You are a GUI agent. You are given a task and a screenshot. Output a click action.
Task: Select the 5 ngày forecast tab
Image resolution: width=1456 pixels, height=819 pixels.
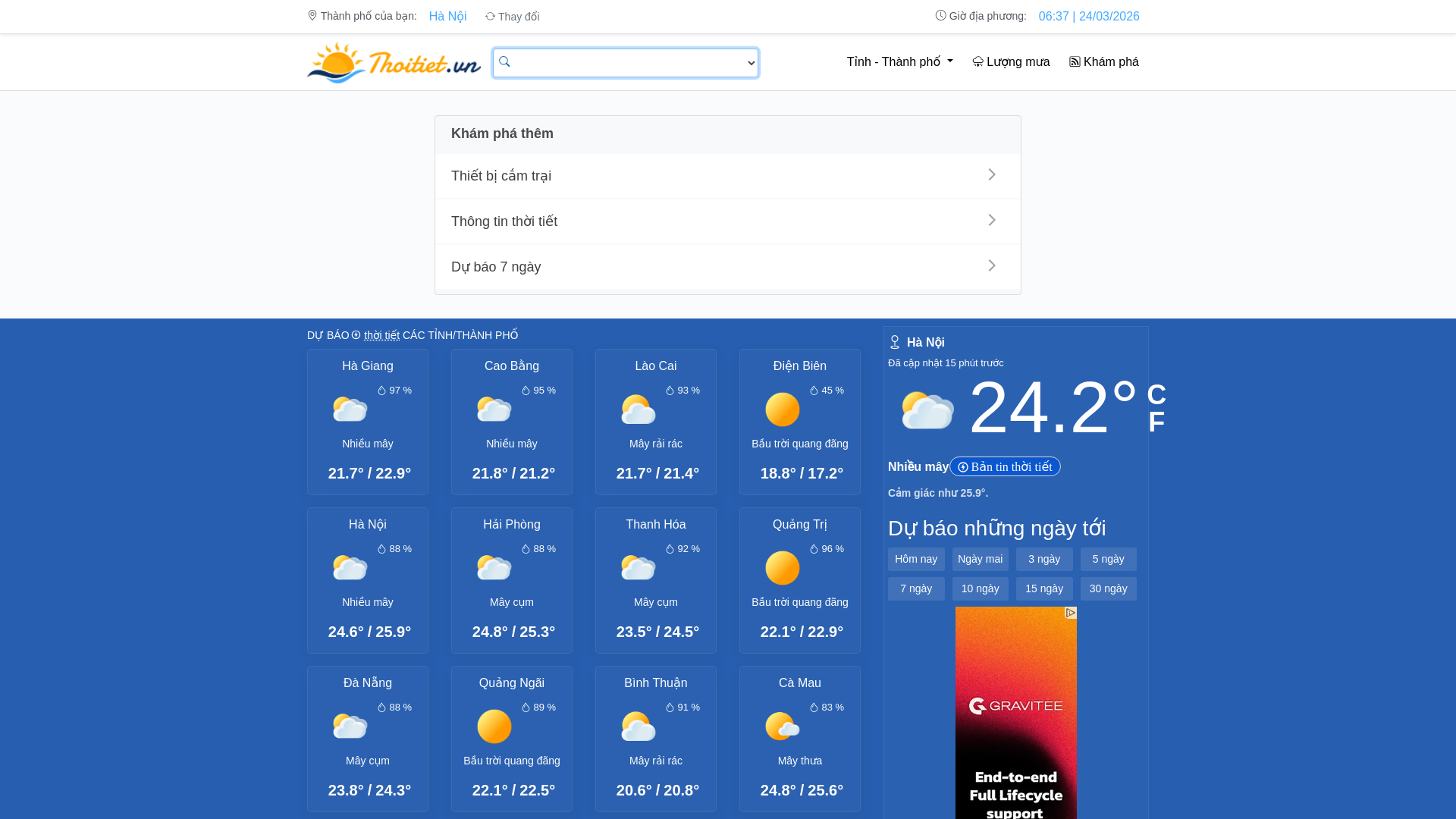click(x=1108, y=559)
